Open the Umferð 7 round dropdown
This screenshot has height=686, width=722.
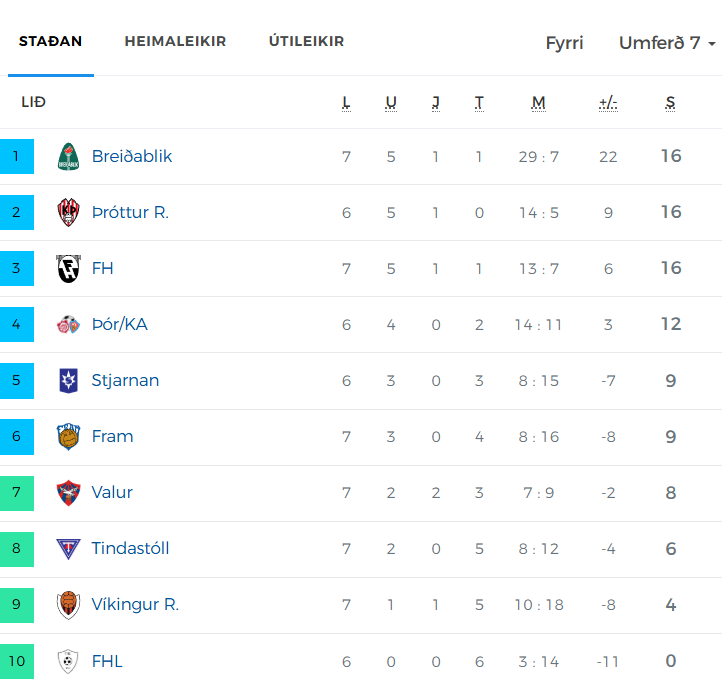click(x=667, y=43)
